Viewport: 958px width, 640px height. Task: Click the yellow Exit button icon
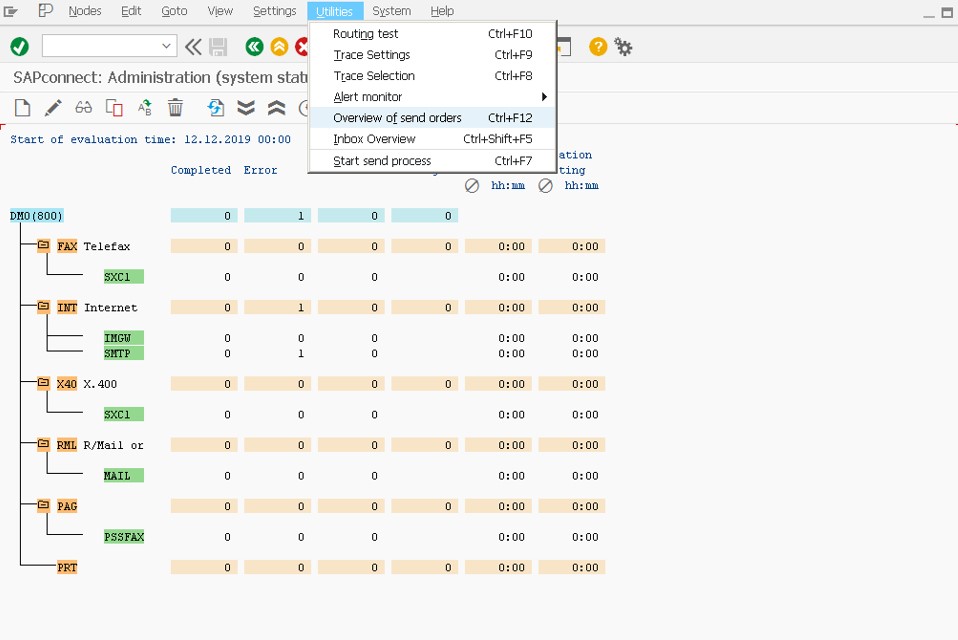(279, 46)
